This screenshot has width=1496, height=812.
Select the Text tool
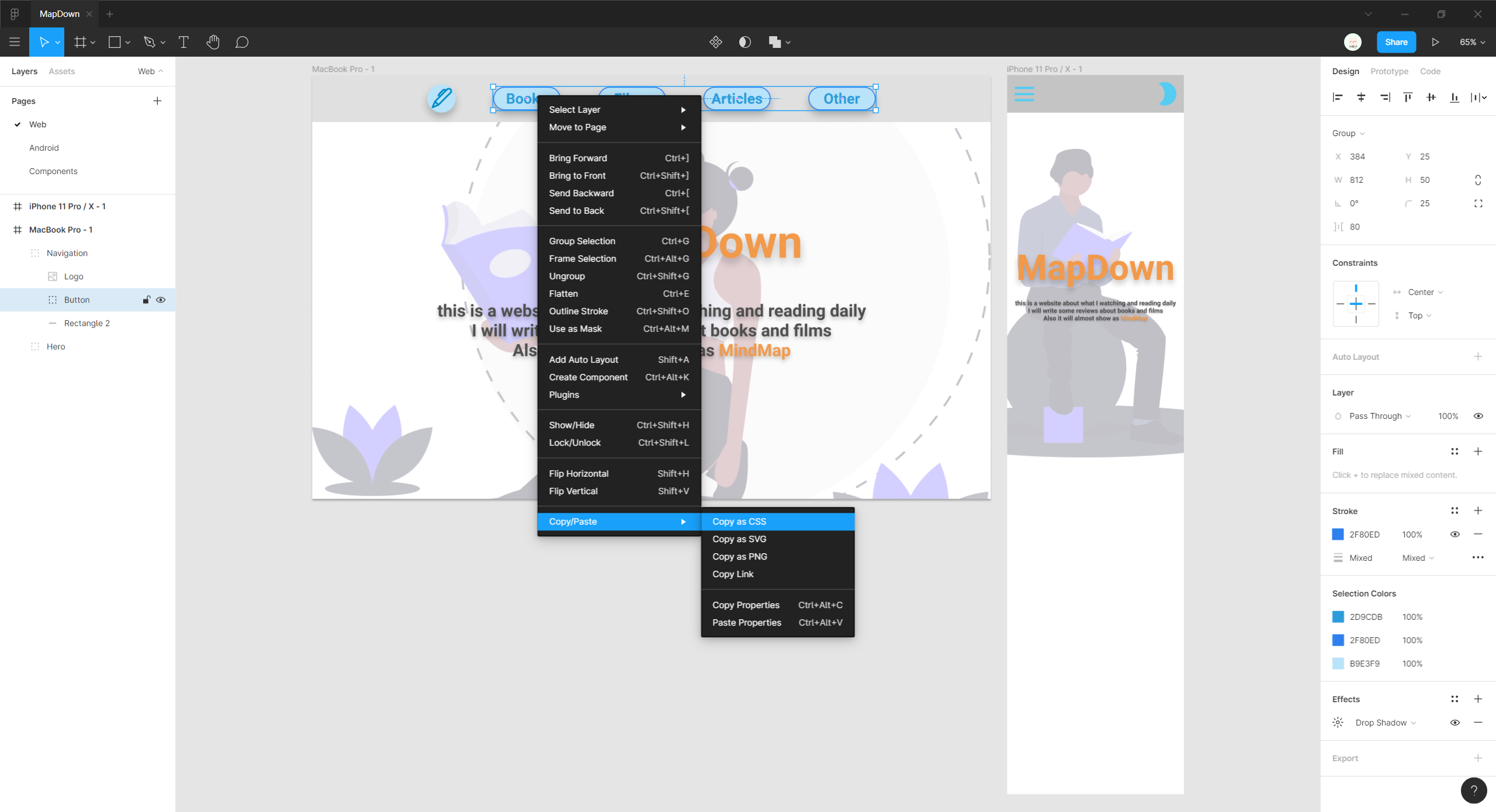(x=183, y=42)
